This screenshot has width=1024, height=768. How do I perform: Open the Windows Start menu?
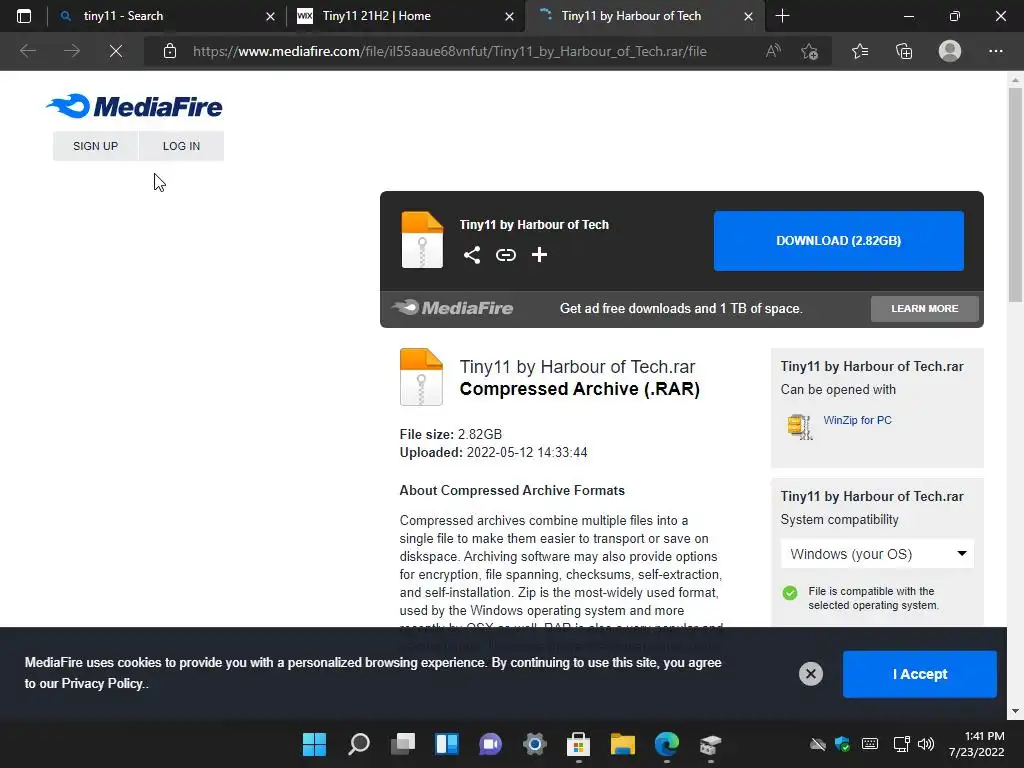coord(314,744)
